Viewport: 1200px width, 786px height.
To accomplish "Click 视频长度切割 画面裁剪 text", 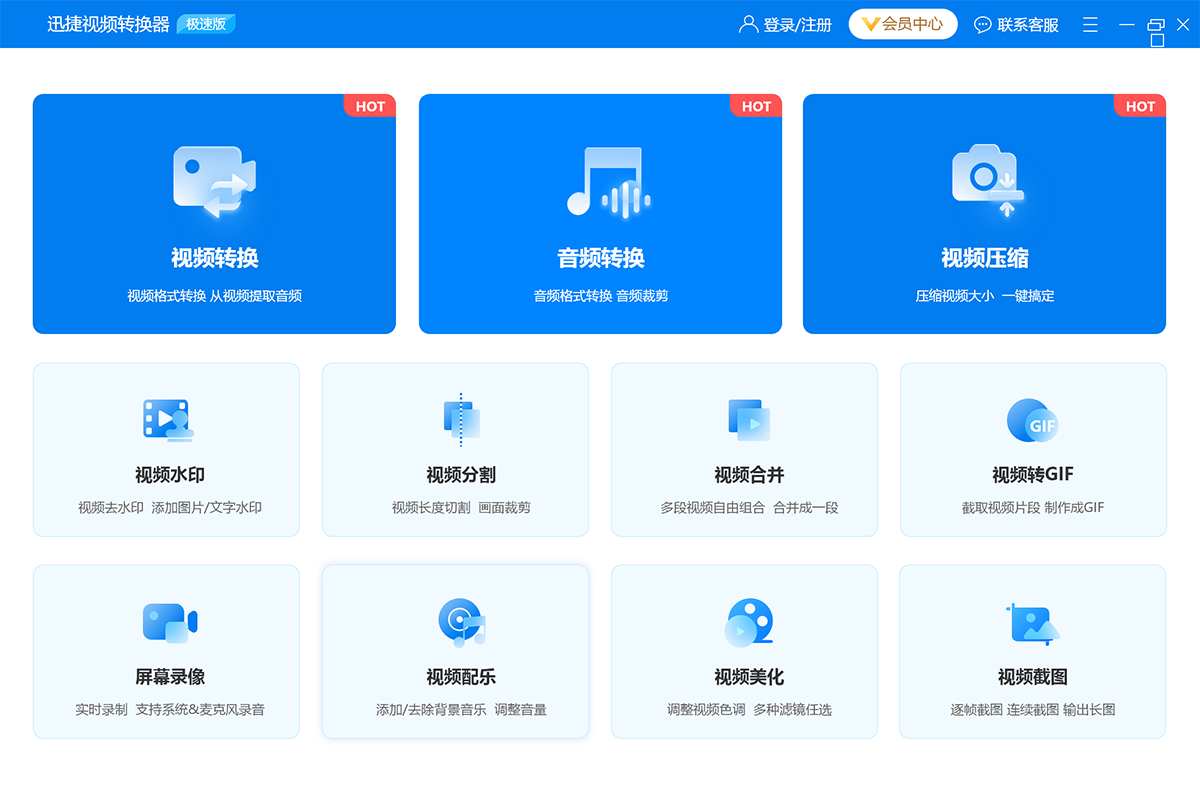I will point(461,508).
